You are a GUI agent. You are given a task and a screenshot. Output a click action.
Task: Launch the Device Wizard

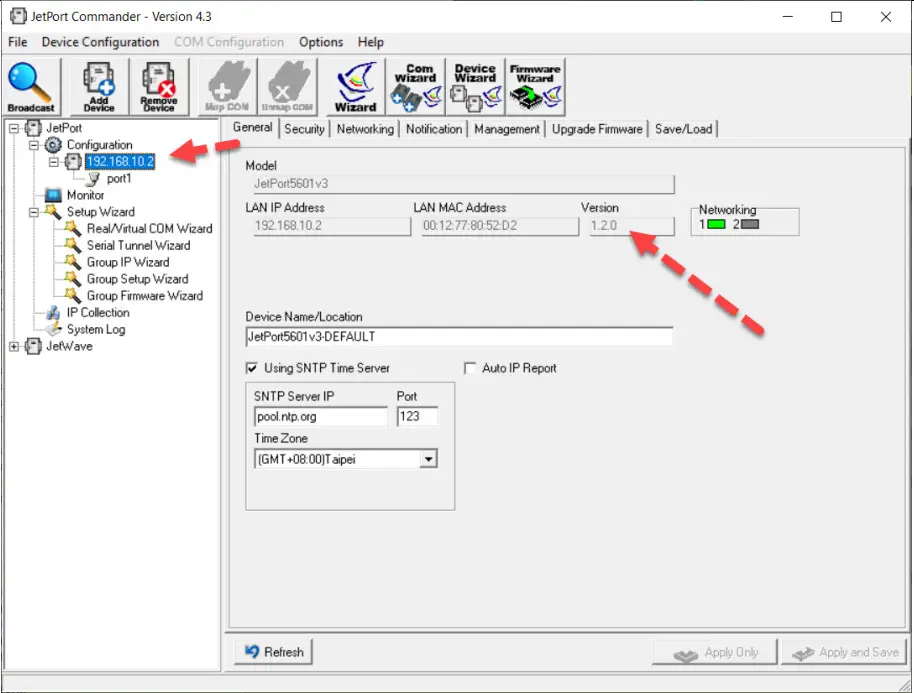474,85
